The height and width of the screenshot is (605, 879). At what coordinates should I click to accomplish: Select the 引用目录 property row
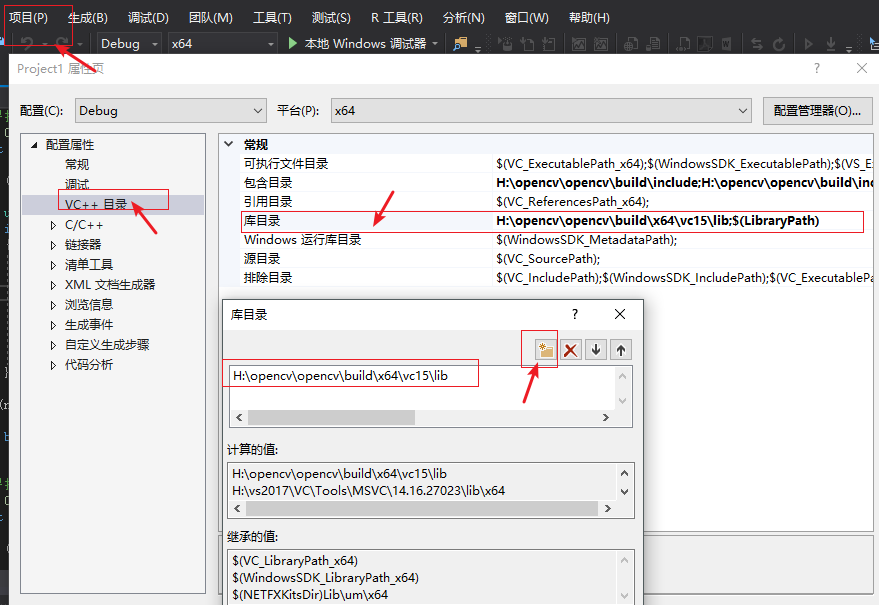pyautogui.click(x=557, y=201)
